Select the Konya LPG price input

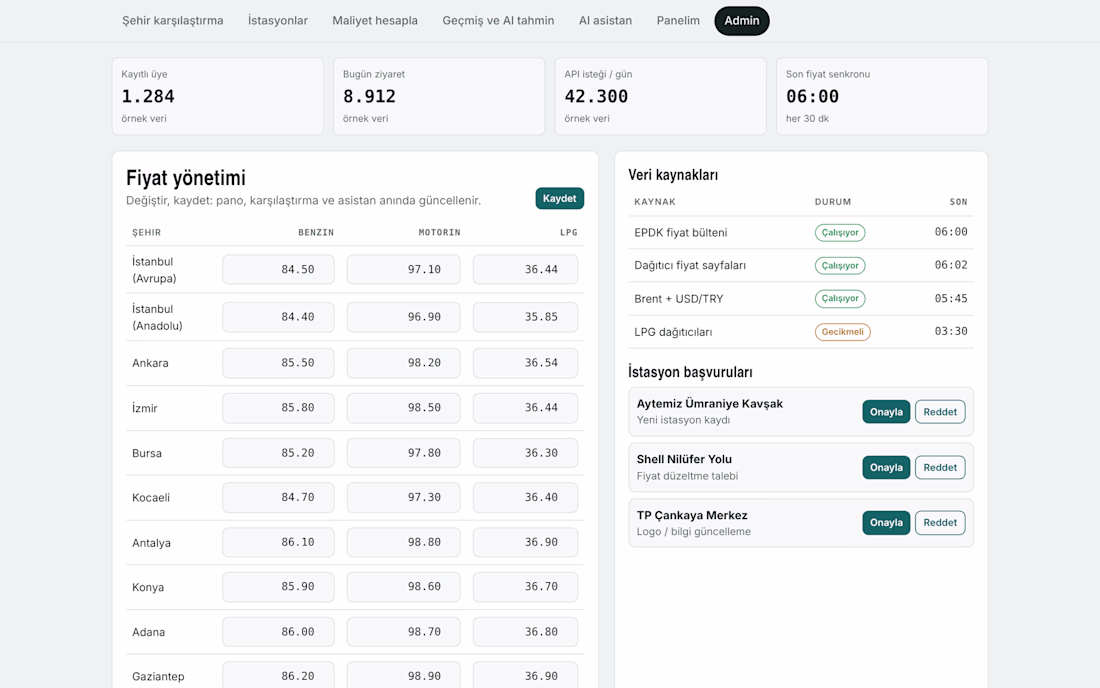pos(525,586)
